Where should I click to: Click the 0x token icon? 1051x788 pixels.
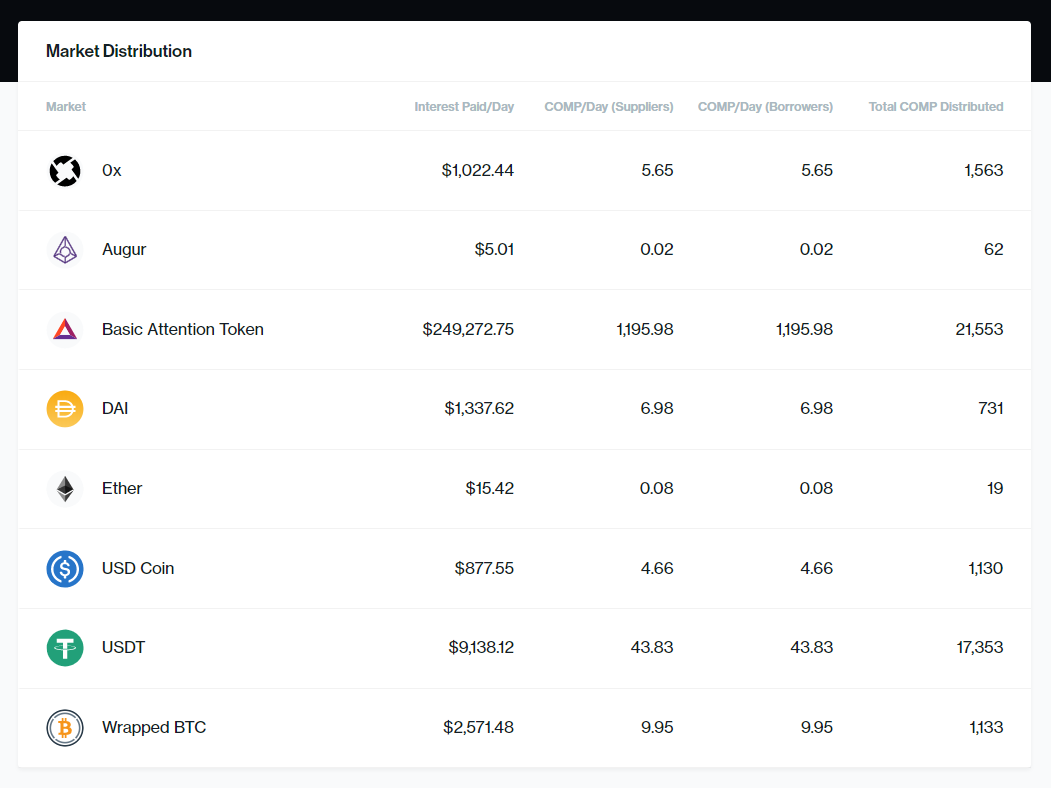(x=65, y=171)
